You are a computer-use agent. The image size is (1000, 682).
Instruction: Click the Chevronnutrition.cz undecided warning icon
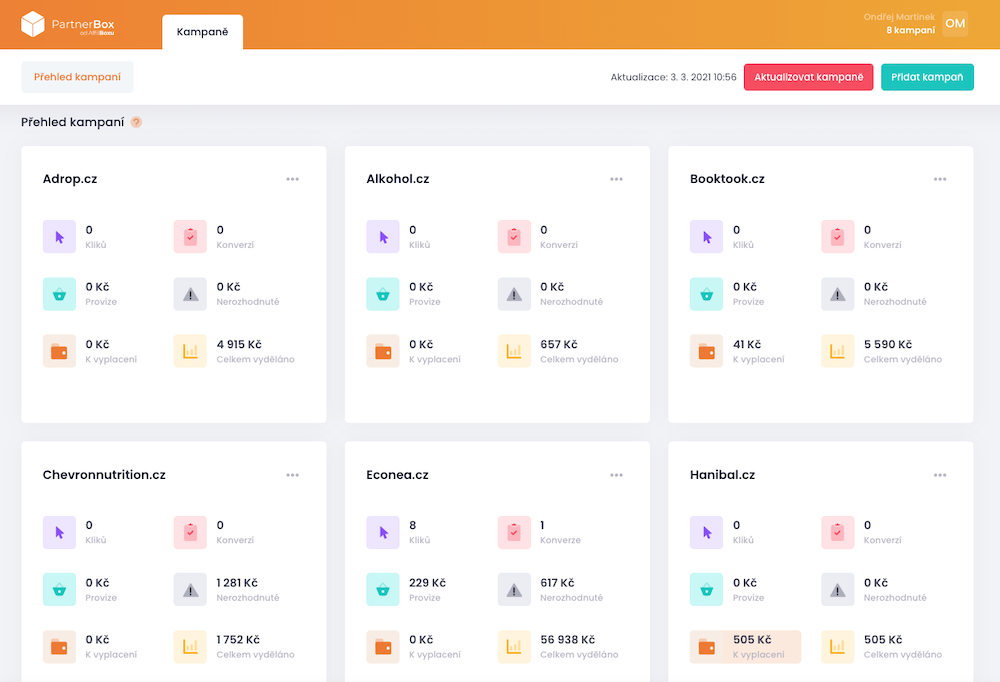pyautogui.click(x=190, y=590)
